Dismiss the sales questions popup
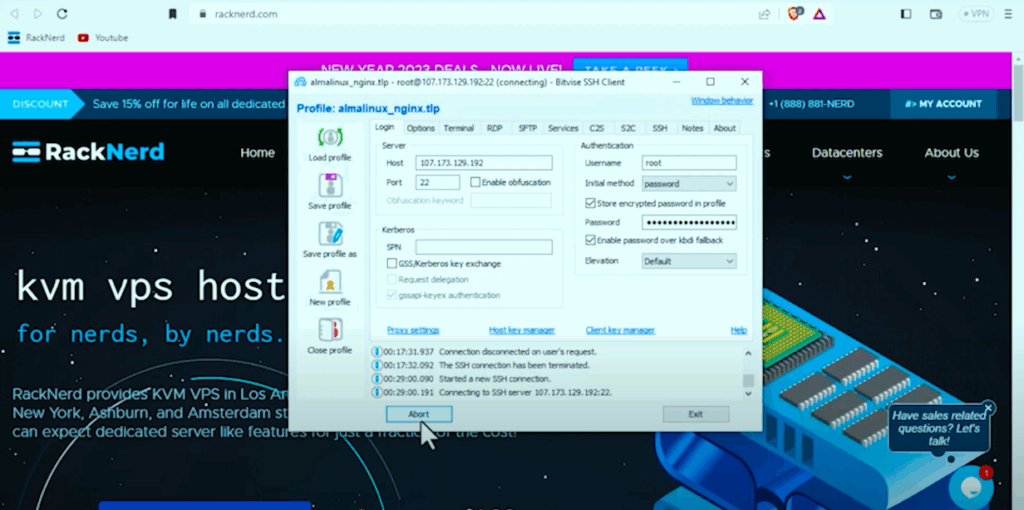1024x510 pixels. [988, 407]
